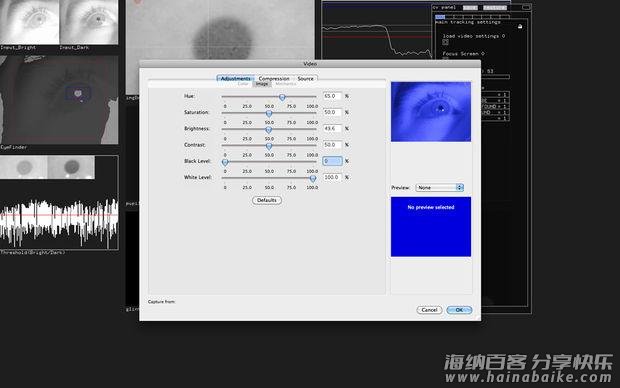Click the Black Level value field
Screen dimensions: 620x388
333,161
